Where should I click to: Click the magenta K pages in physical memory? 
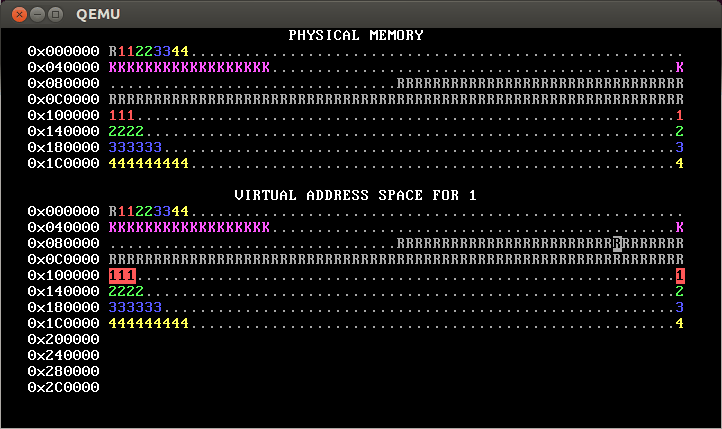(x=189, y=67)
